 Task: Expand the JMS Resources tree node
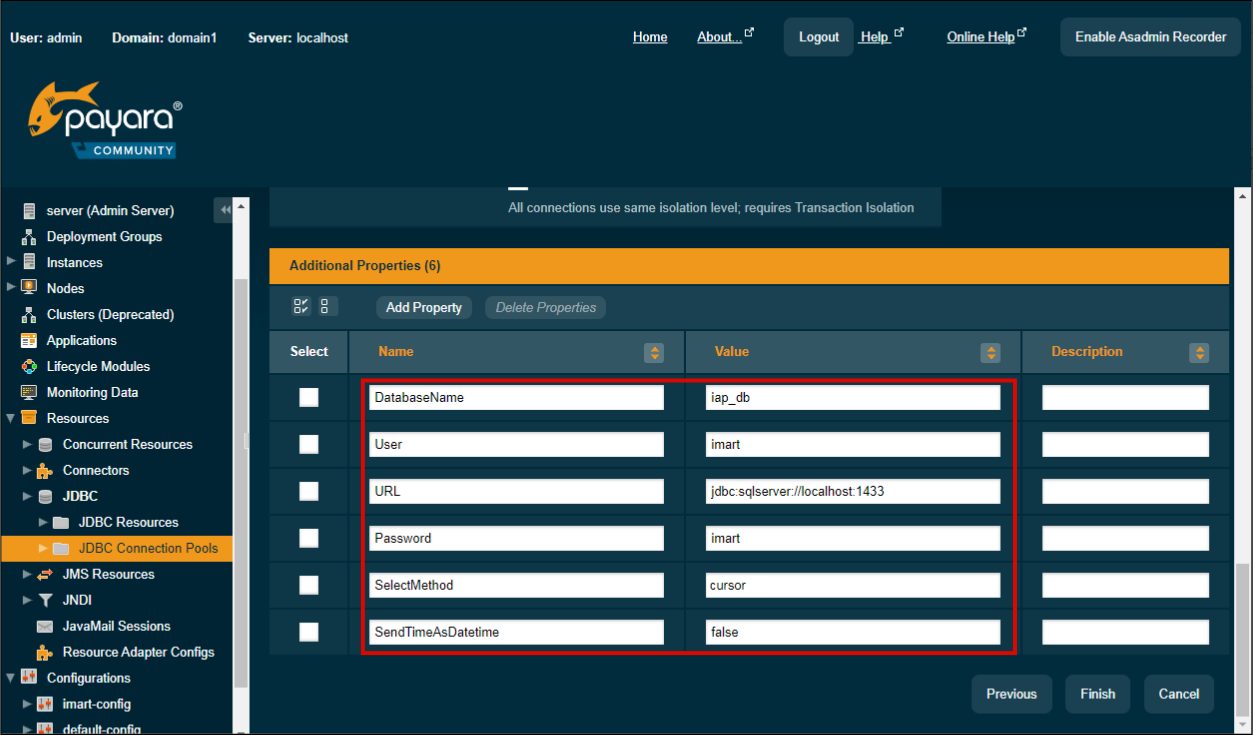click(x=27, y=574)
